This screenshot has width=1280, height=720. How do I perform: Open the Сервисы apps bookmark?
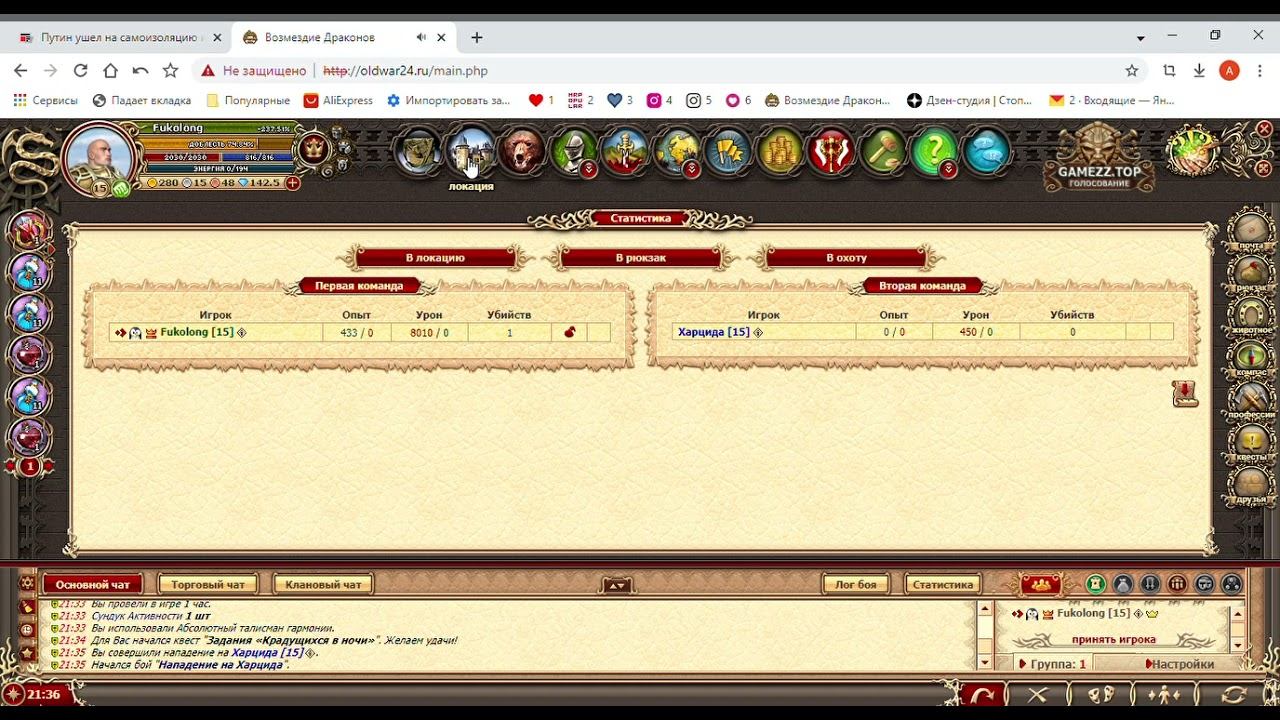45,100
